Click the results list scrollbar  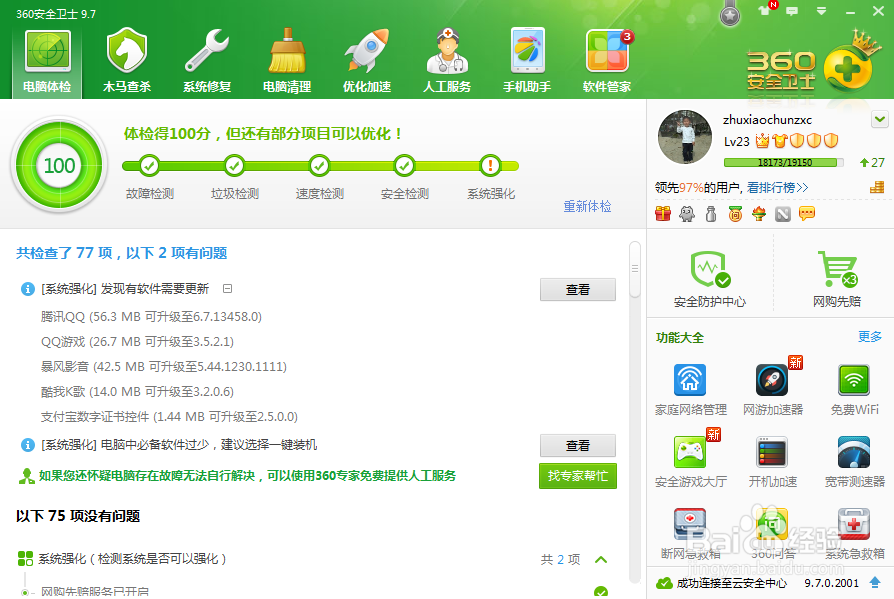click(635, 269)
